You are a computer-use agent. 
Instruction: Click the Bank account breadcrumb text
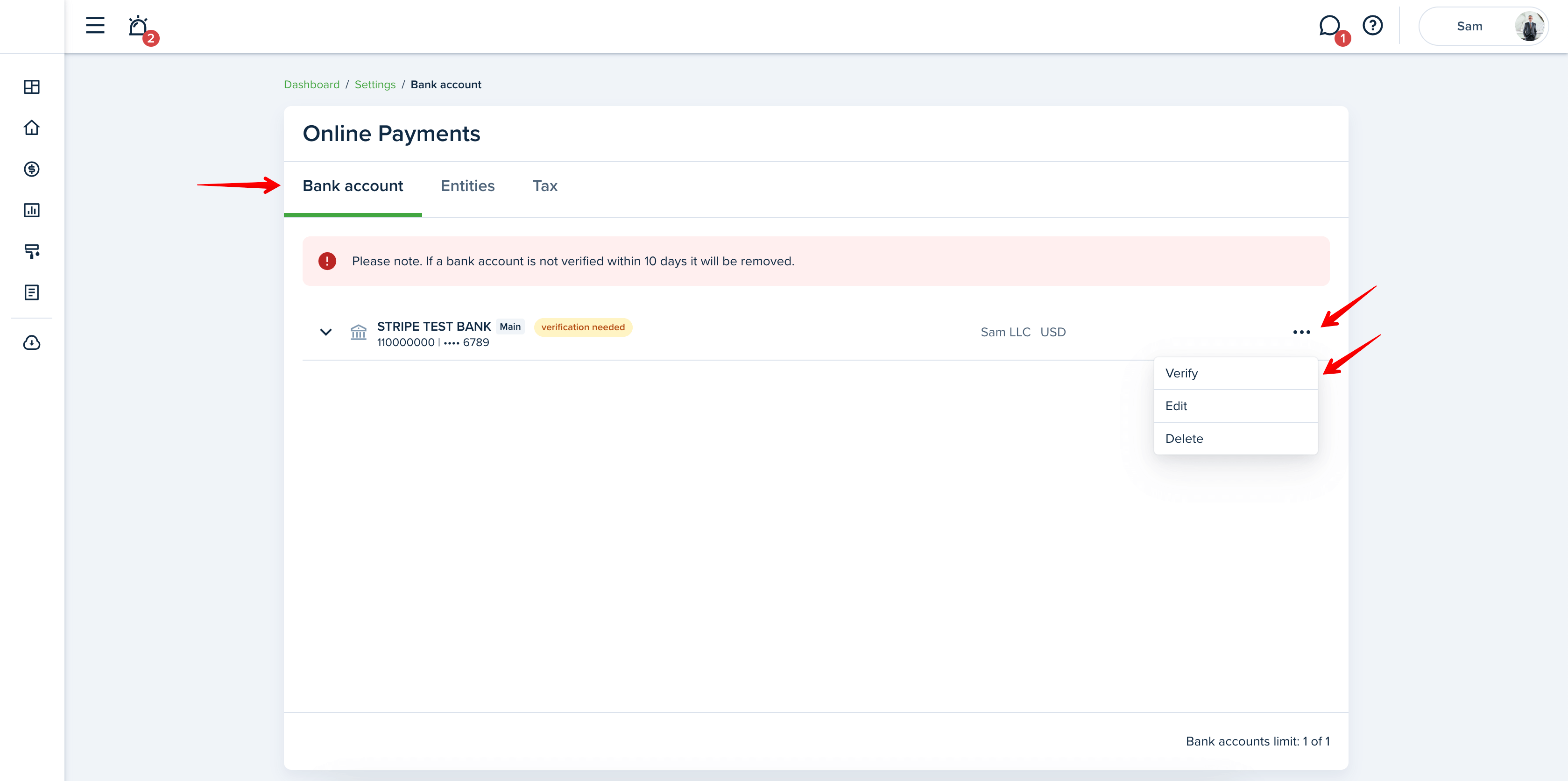(x=445, y=85)
